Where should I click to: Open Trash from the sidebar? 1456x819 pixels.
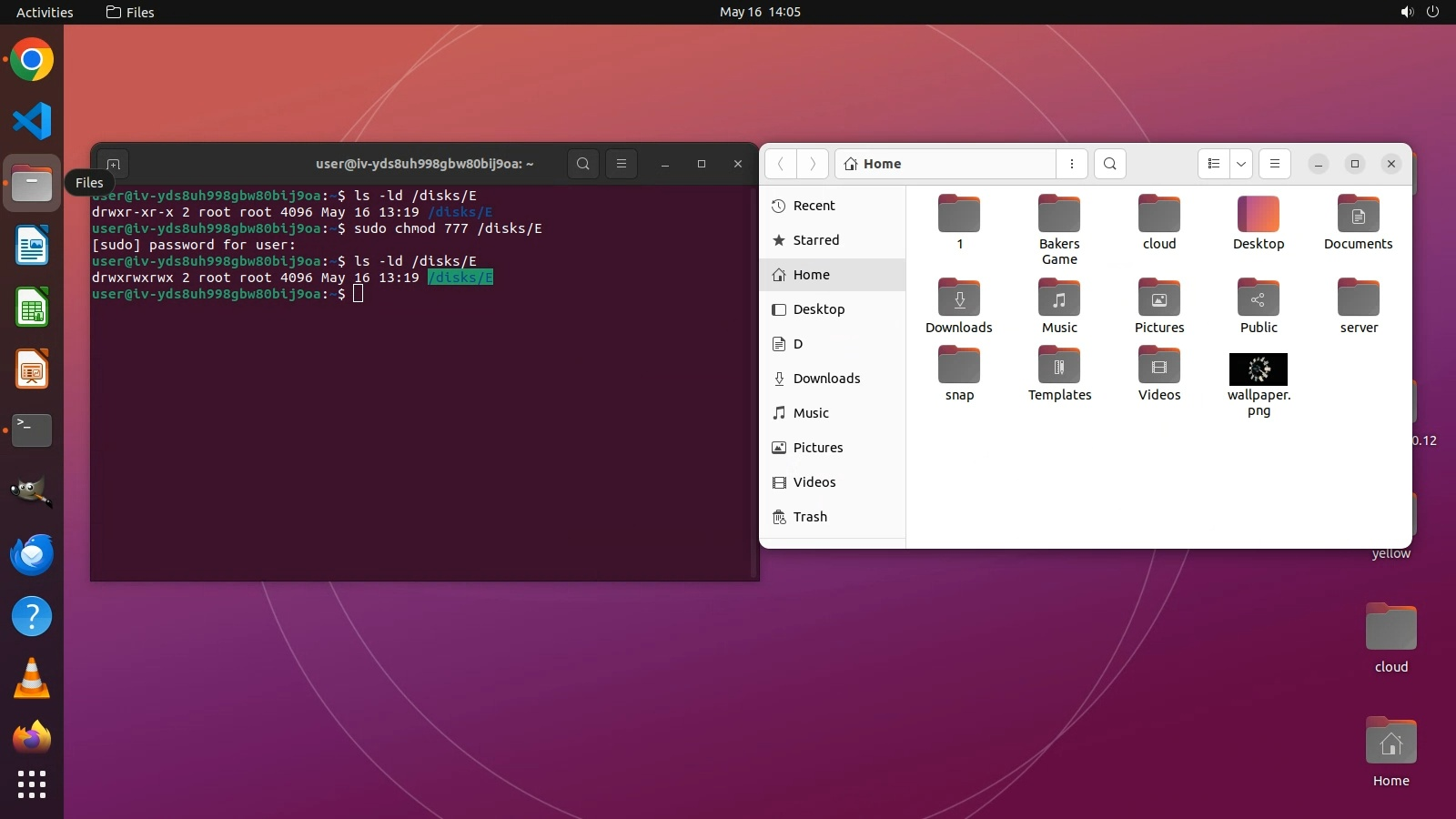coord(809,517)
